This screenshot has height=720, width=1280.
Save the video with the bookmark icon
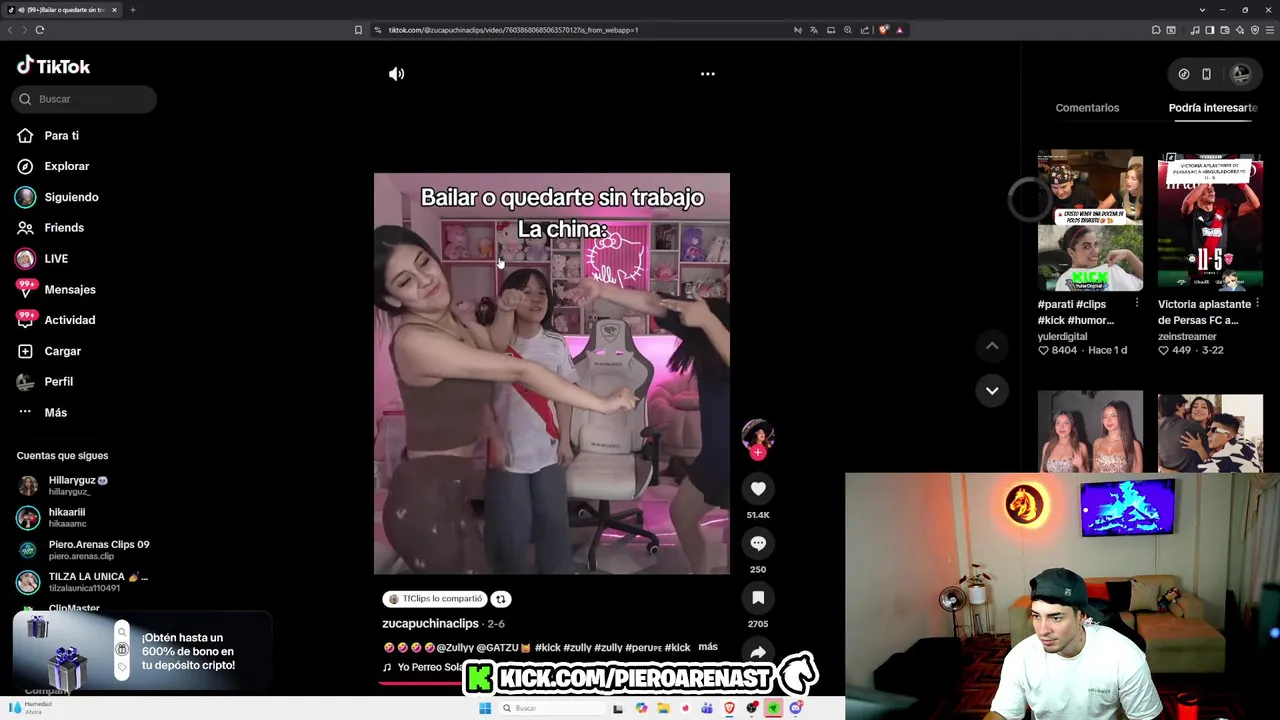tap(758, 598)
